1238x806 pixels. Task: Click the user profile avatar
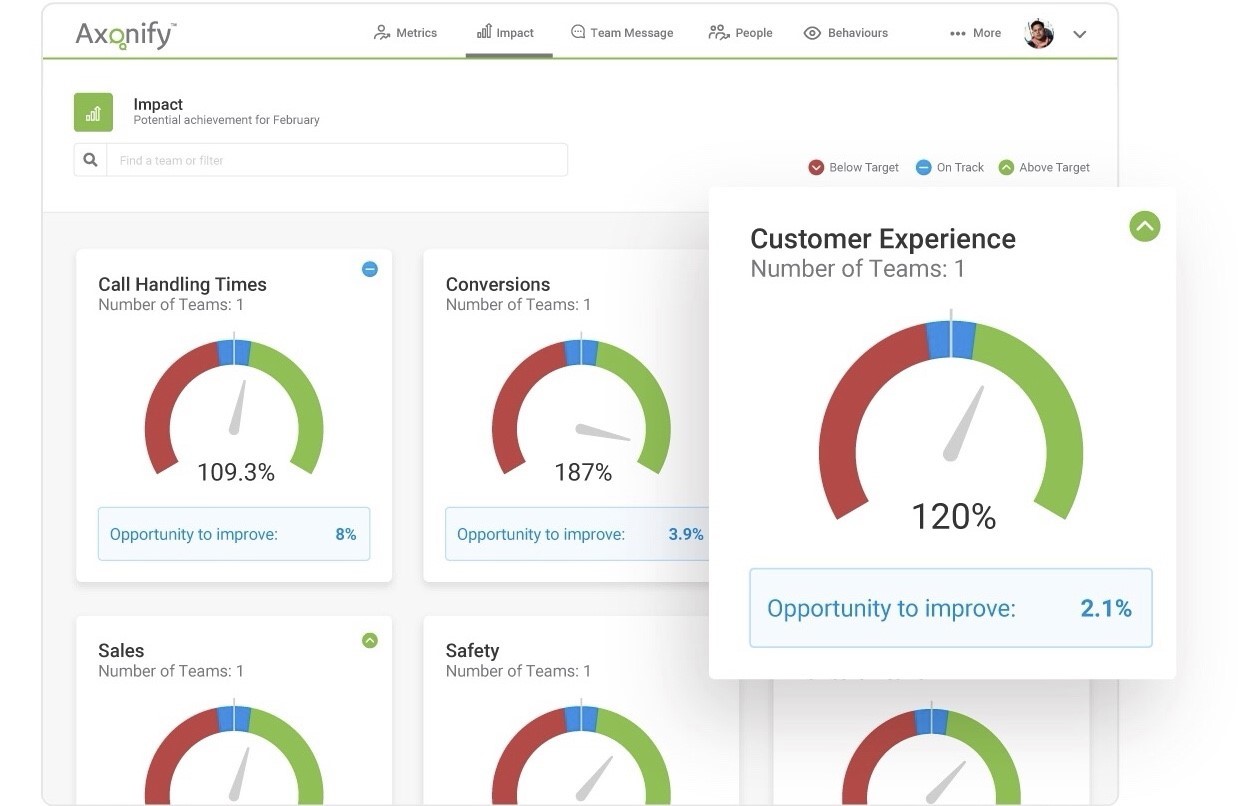[x=1039, y=33]
